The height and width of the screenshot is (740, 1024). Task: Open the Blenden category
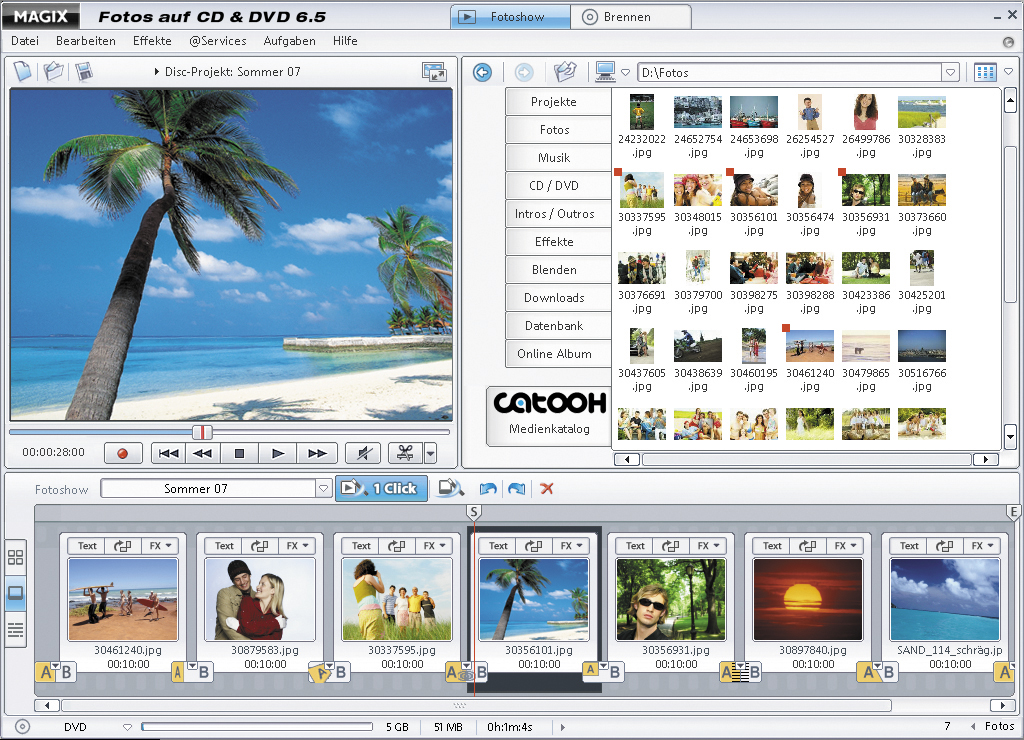tap(554, 269)
